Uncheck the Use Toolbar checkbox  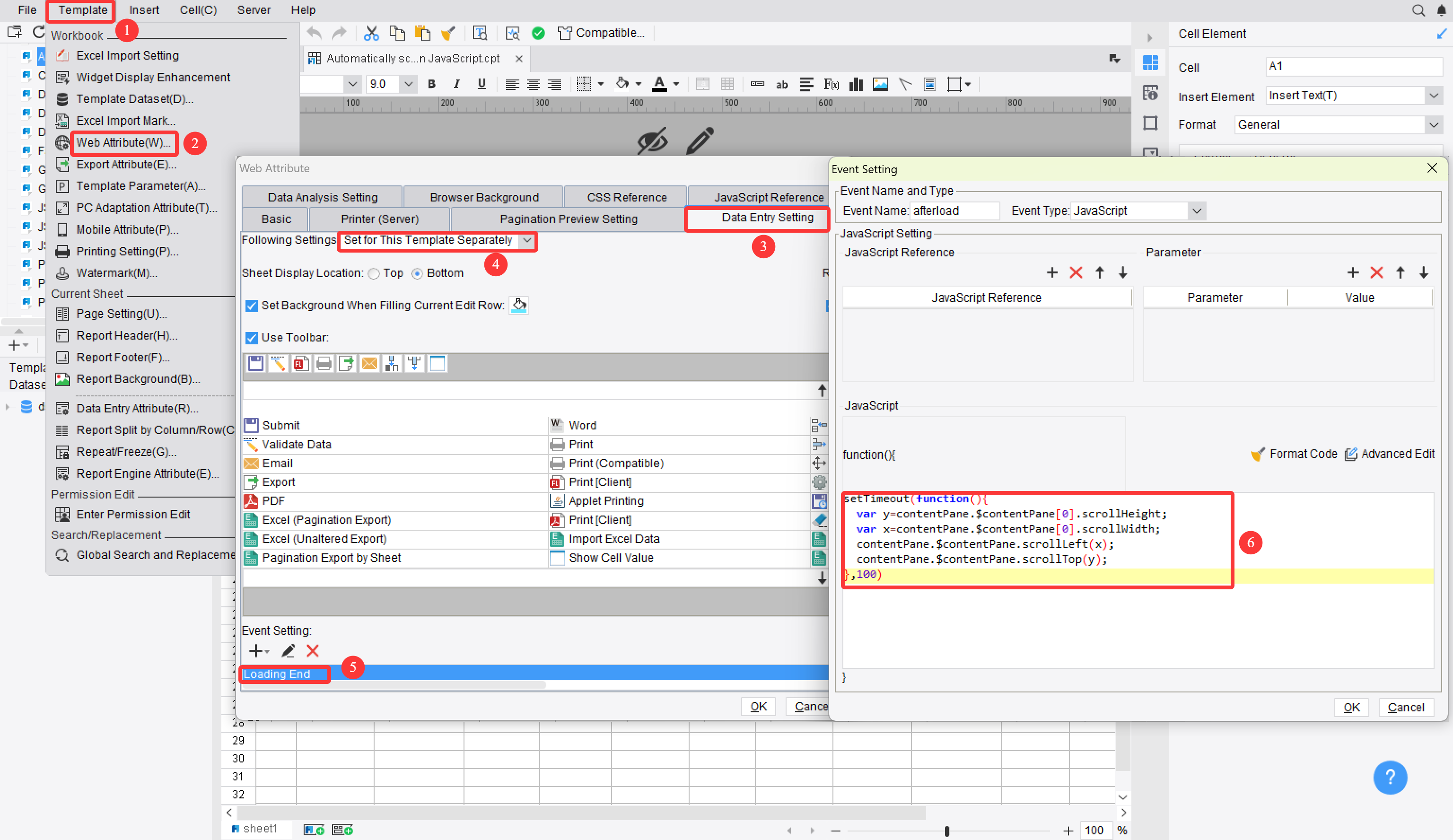(x=252, y=338)
